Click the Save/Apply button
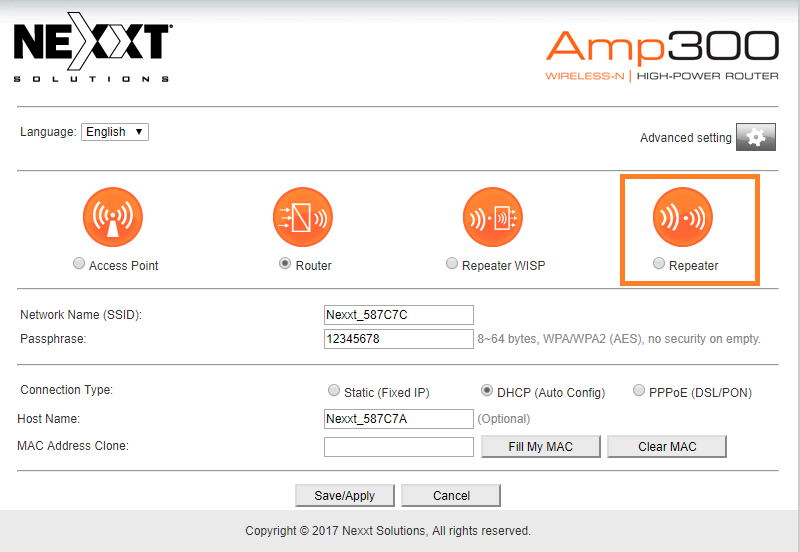 point(345,495)
